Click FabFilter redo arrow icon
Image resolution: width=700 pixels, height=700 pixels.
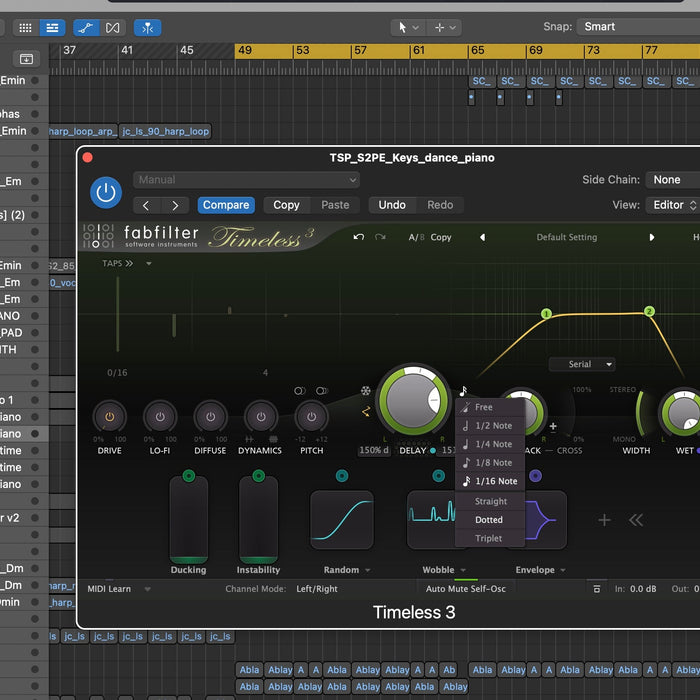(380, 237)
